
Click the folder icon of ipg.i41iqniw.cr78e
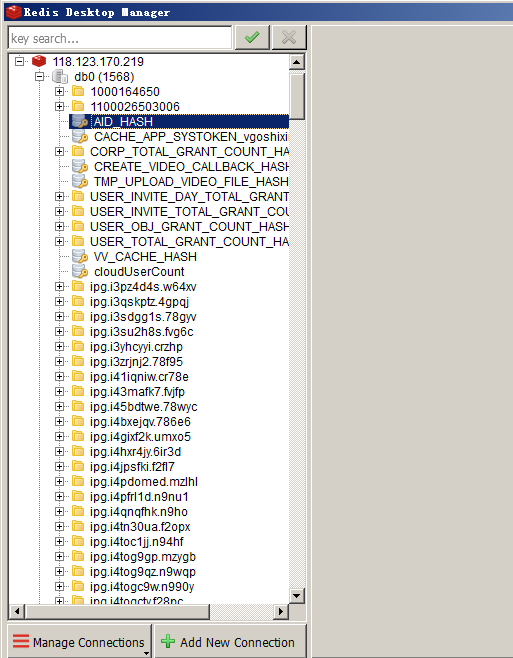coord(78,376)
